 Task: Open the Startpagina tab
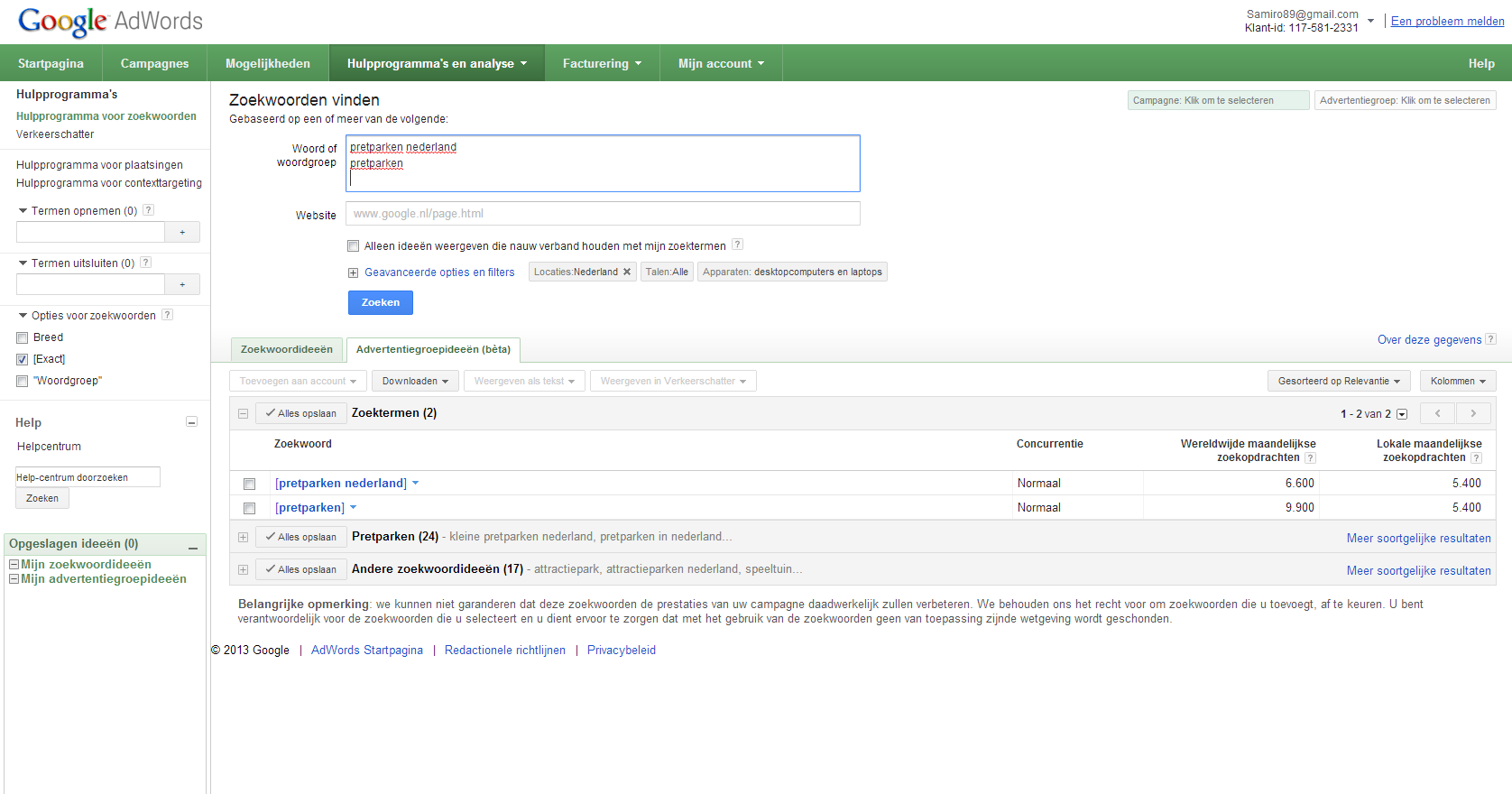[x=51, y=63]
